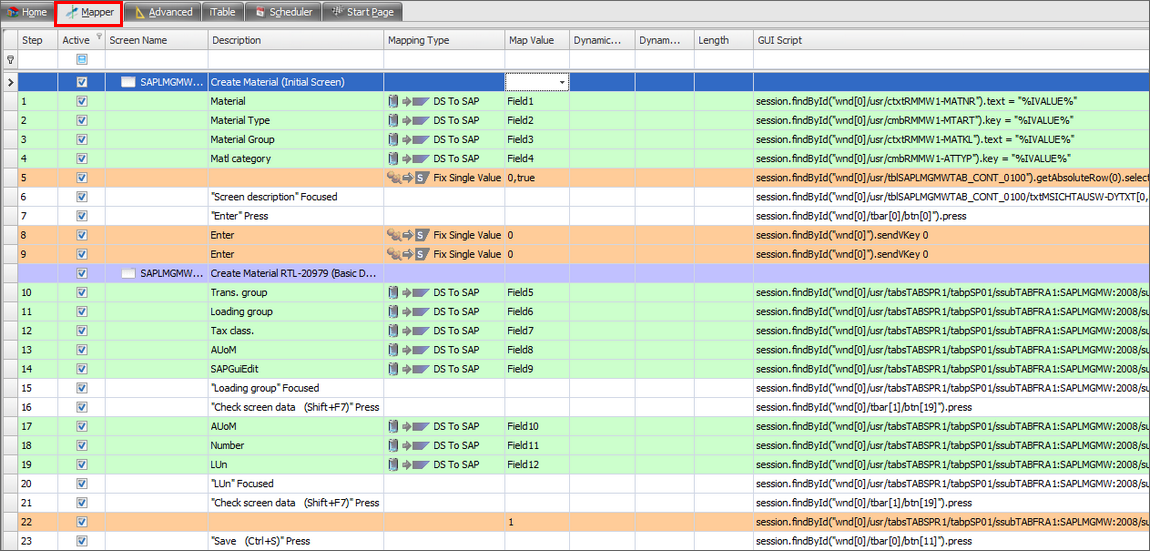Toggle Active checkbox for step 23 Save
Screen dimensions: 1150x551
click(82, 540)
